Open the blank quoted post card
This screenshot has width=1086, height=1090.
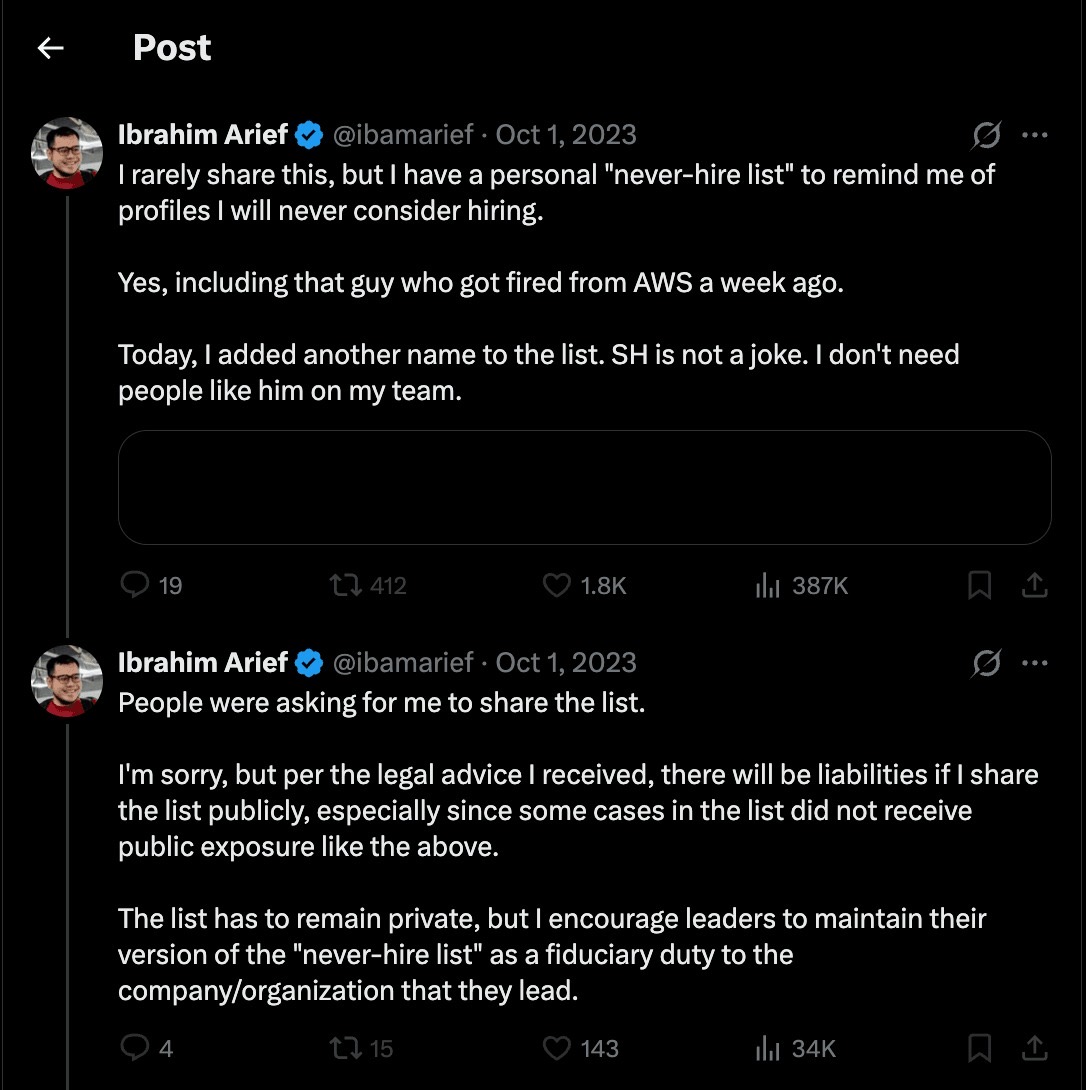(584, 487)
